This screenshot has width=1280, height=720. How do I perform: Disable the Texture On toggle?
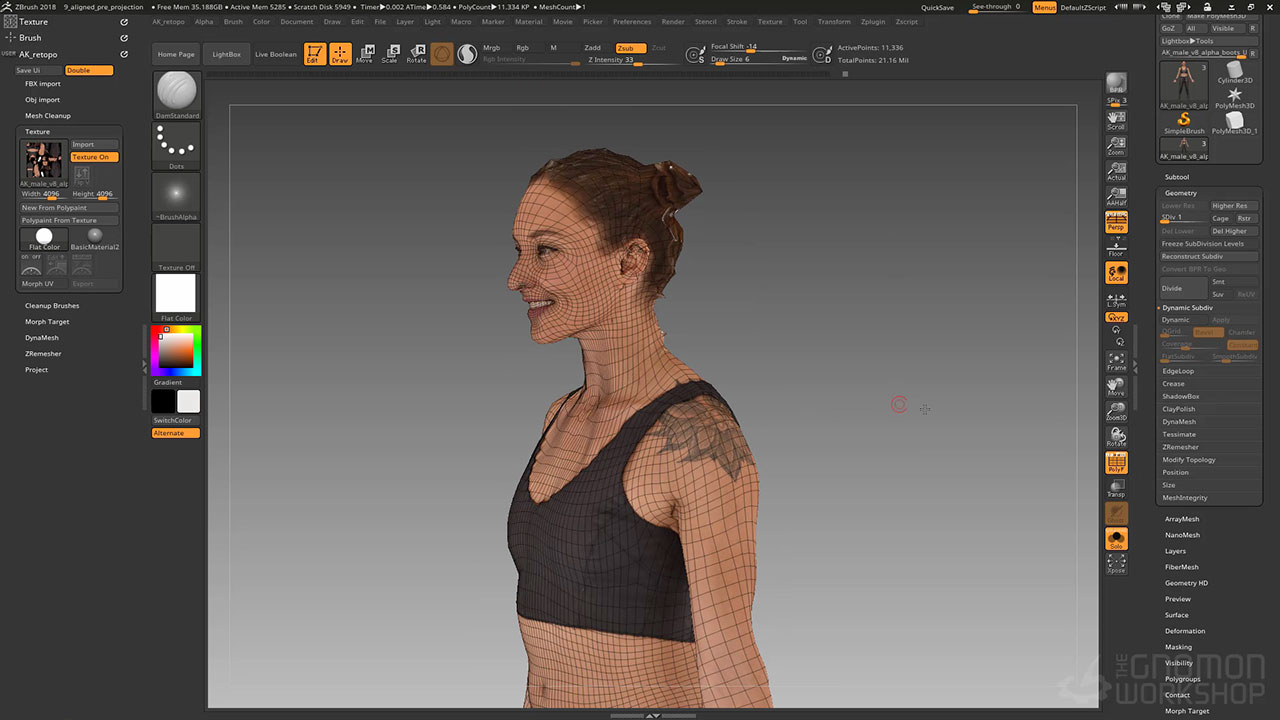coord(94,157)
